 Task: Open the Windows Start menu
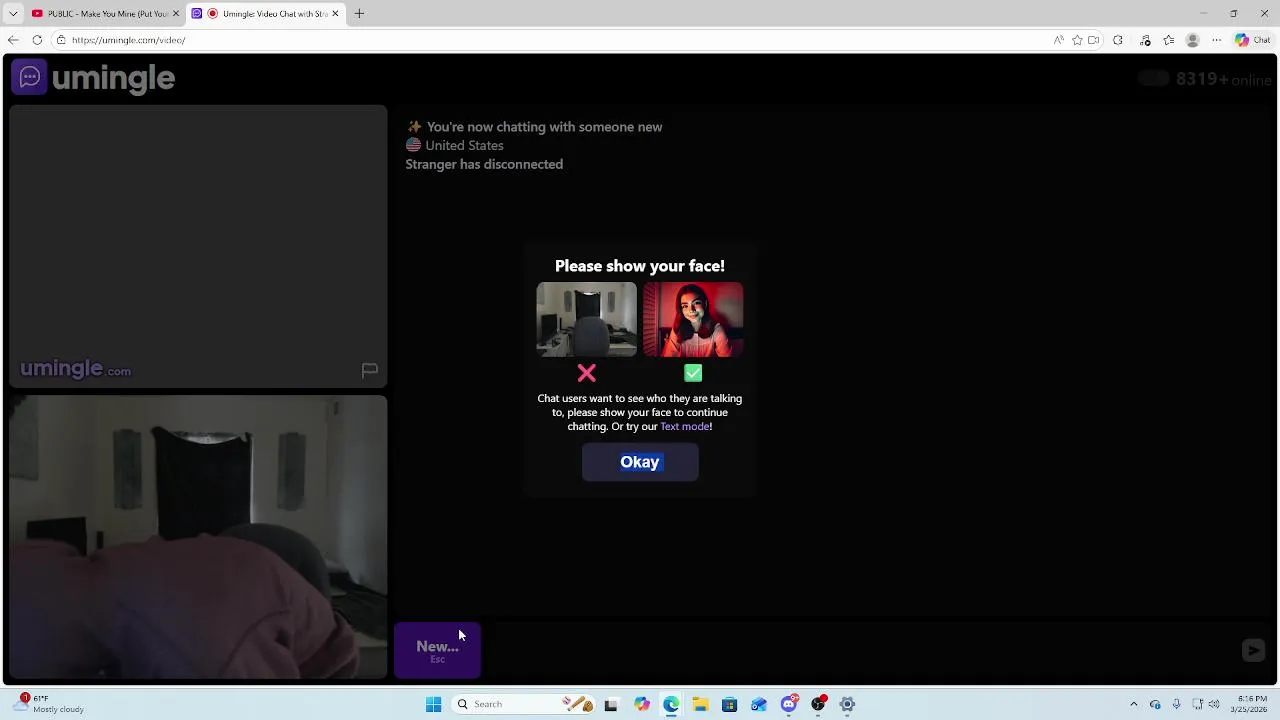point(433,704)
